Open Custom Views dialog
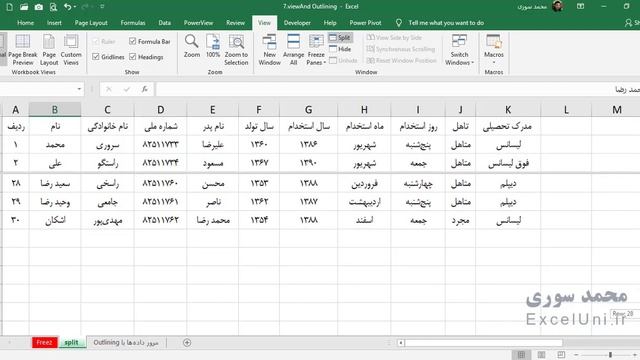Viewport: 640px width, 360px height. pyautogui.click(x=71, y=50)
